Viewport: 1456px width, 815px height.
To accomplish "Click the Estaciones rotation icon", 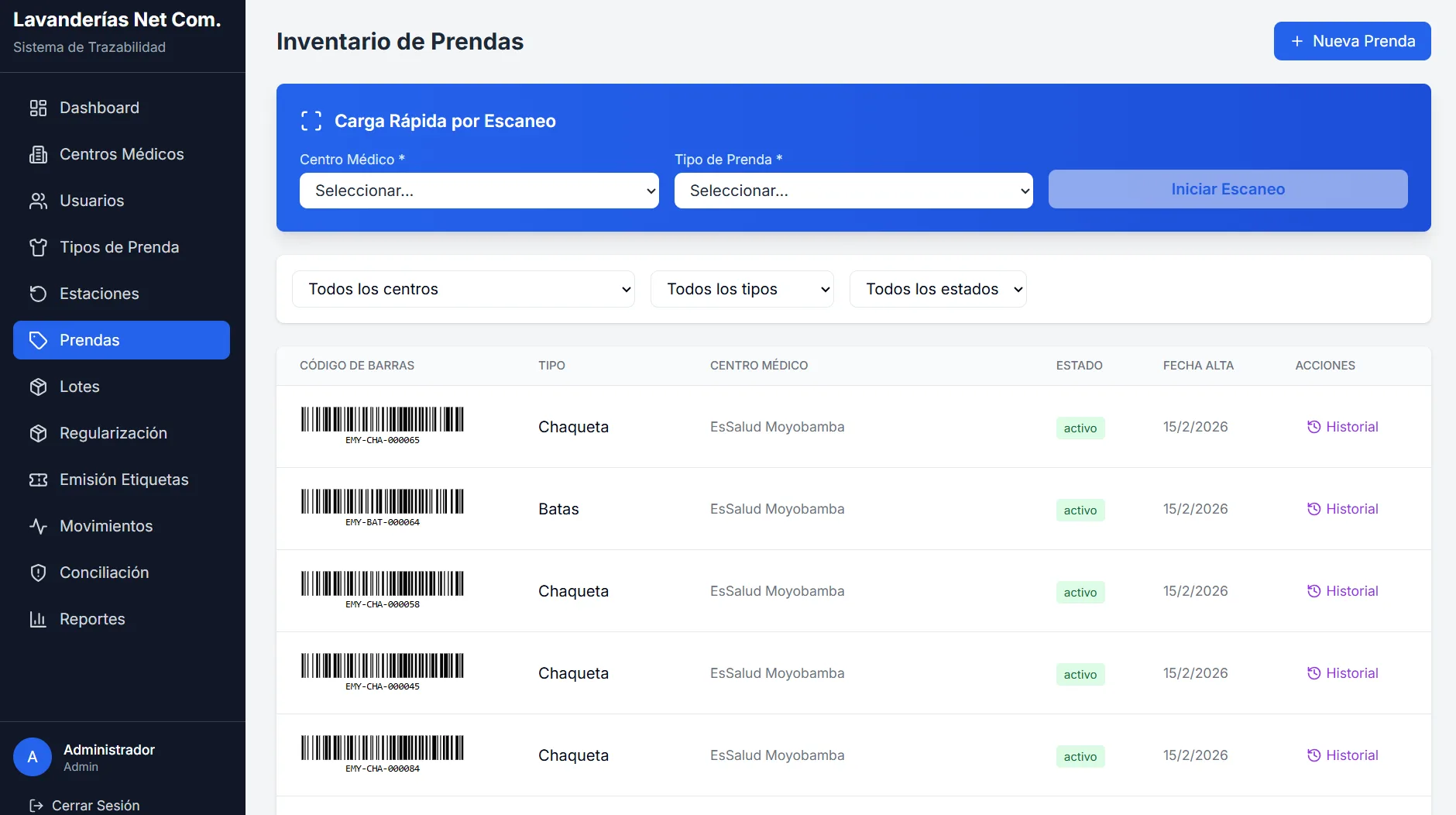I will coord(38,294).
